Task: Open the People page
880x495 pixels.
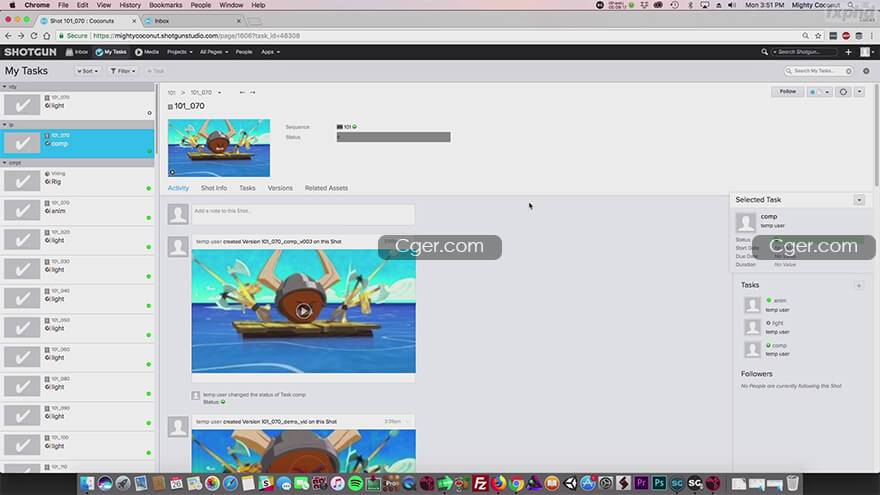Action: point(244,52)
